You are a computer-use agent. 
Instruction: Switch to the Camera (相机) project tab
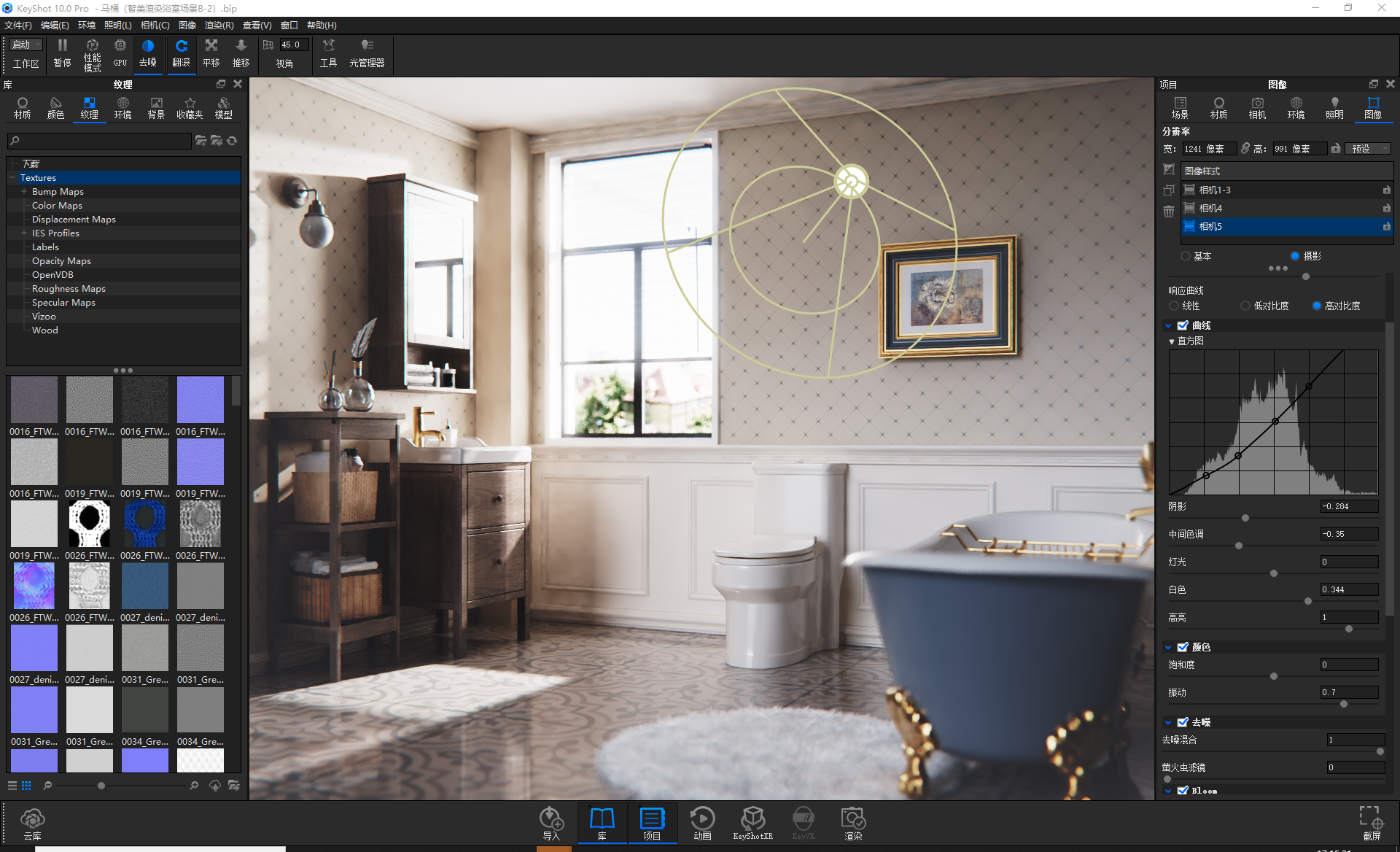point(1257,107)
